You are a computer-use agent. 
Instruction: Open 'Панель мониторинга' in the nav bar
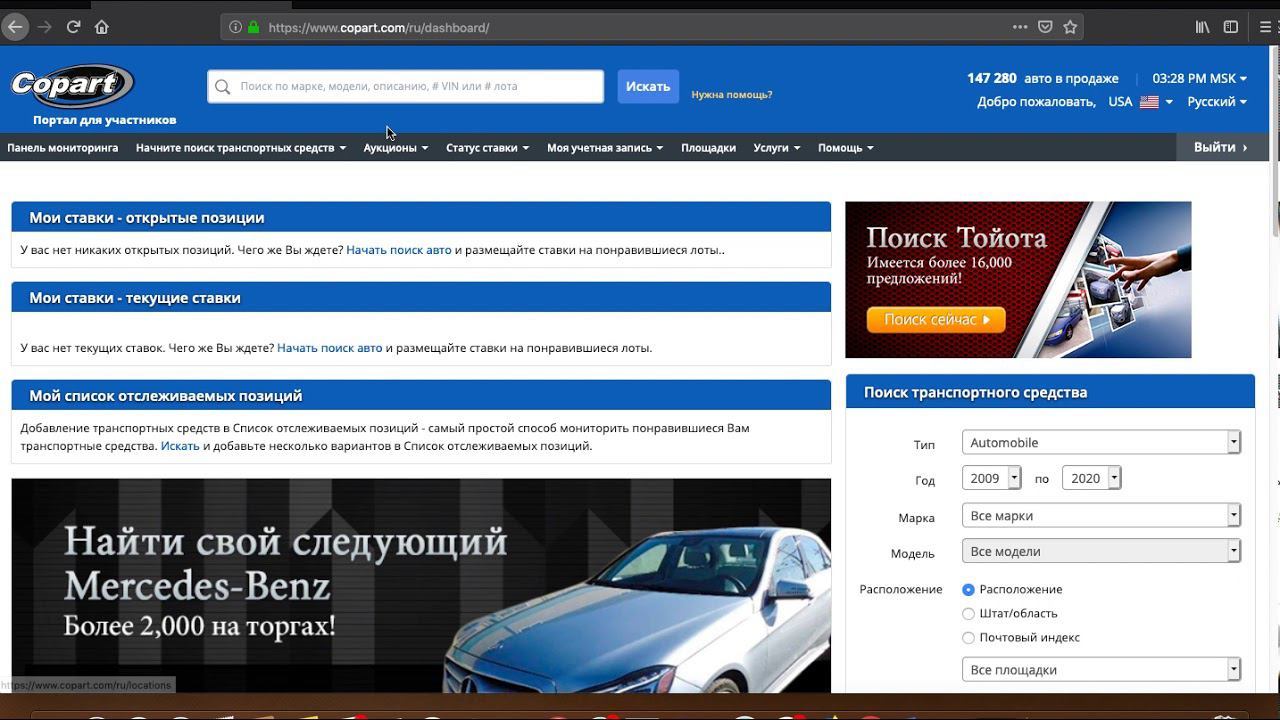[63, 148]
